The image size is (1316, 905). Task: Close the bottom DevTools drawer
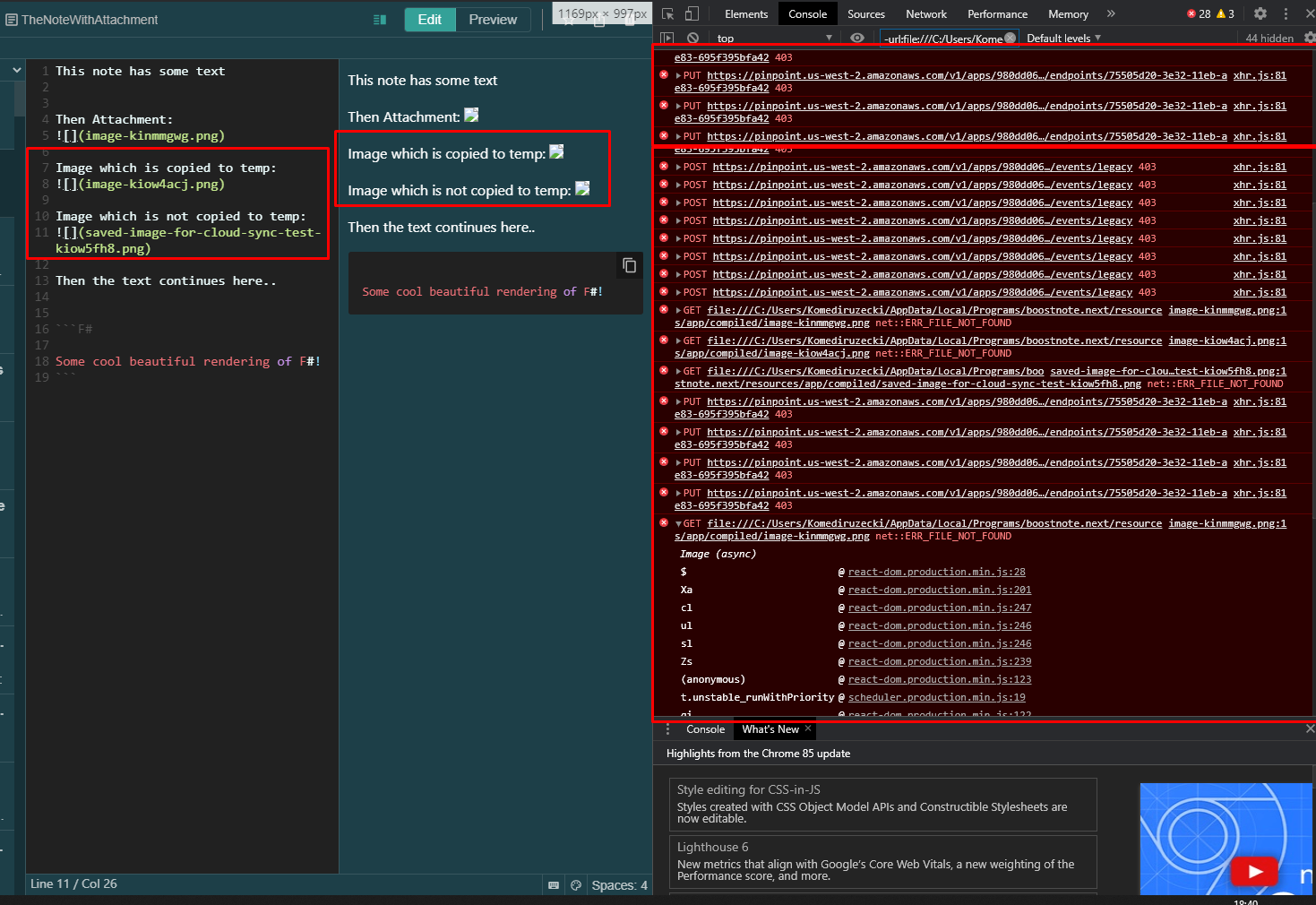point(1310,729)
